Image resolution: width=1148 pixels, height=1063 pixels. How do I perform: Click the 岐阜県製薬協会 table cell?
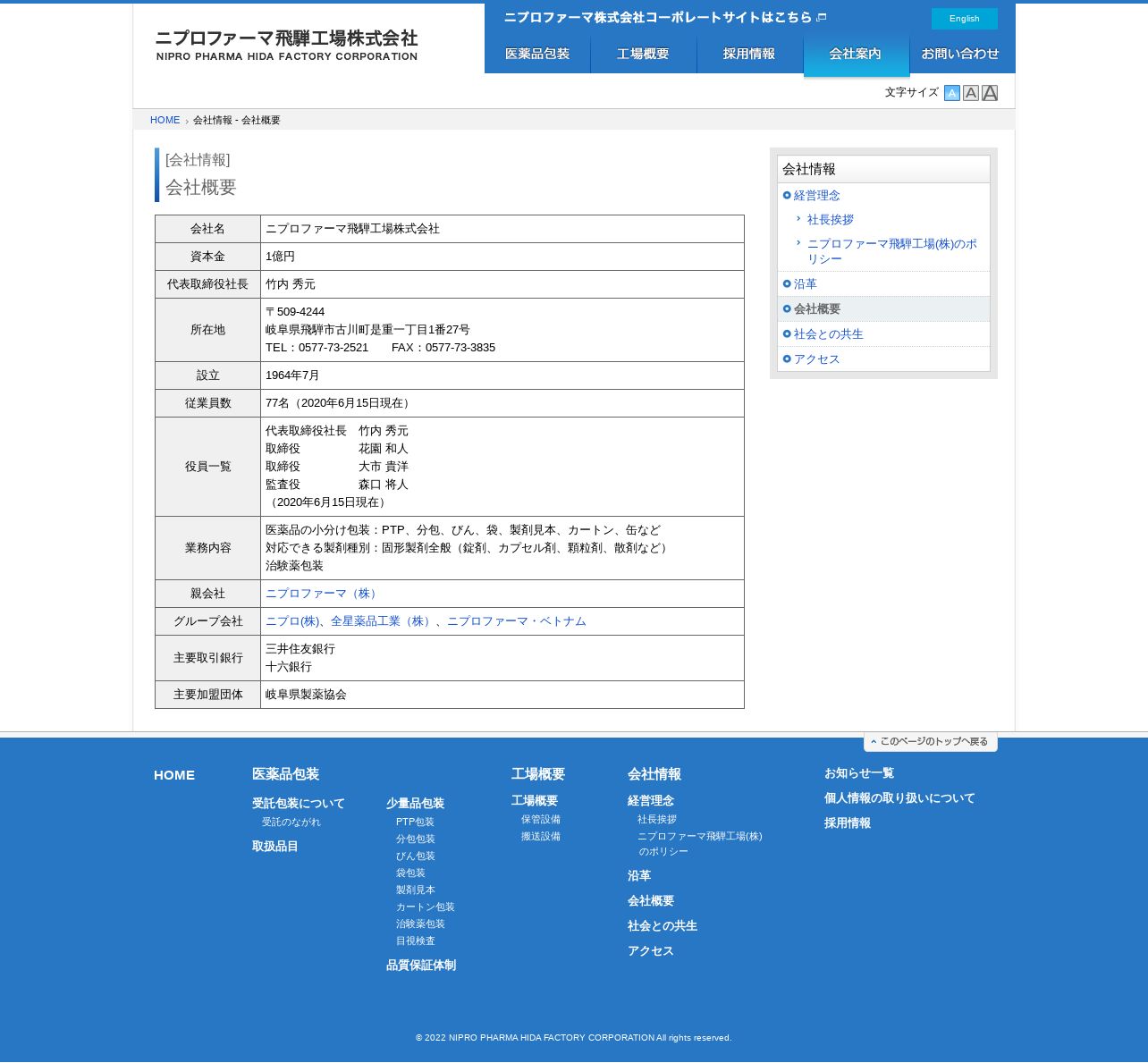point(502,695)
